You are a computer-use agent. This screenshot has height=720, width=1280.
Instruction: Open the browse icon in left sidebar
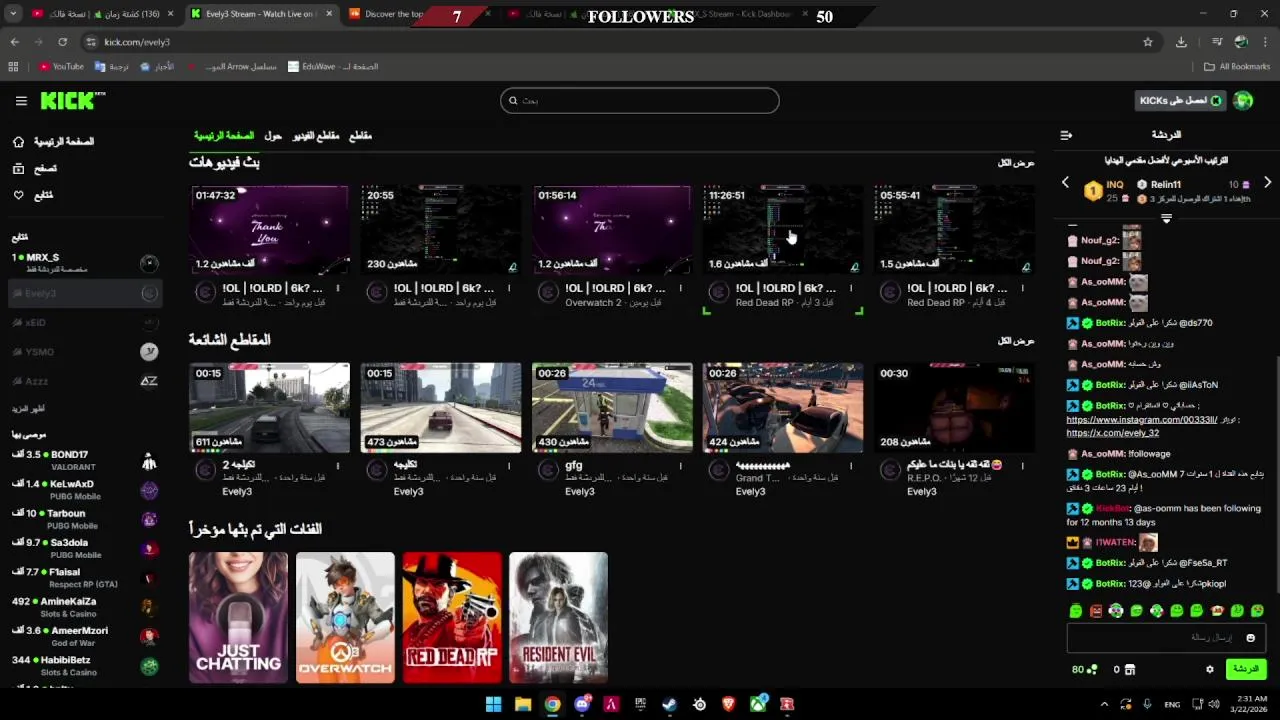(18, 169)
